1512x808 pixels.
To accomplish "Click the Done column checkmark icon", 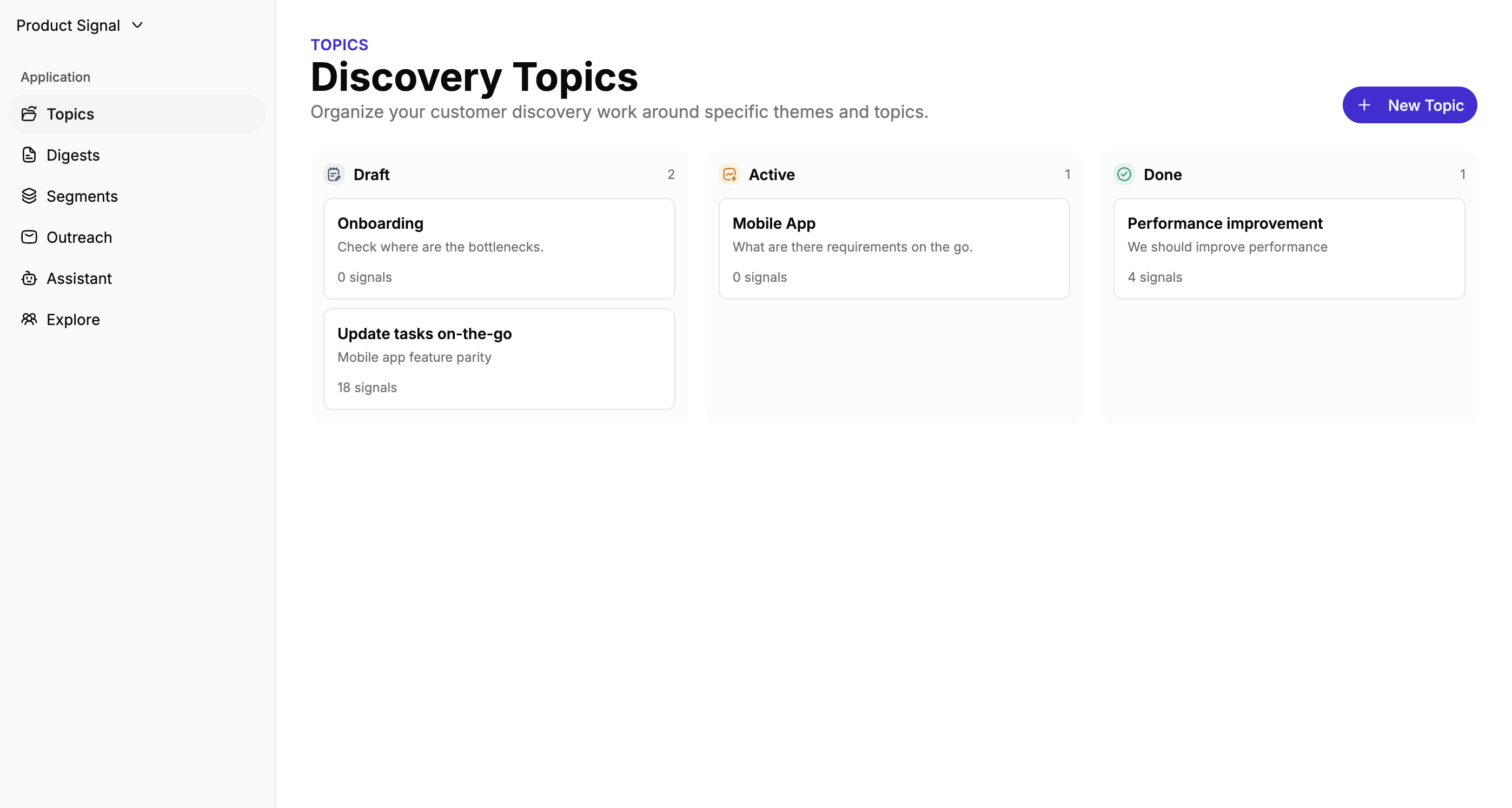I will pyautogui.click(x=1123, y=174).
